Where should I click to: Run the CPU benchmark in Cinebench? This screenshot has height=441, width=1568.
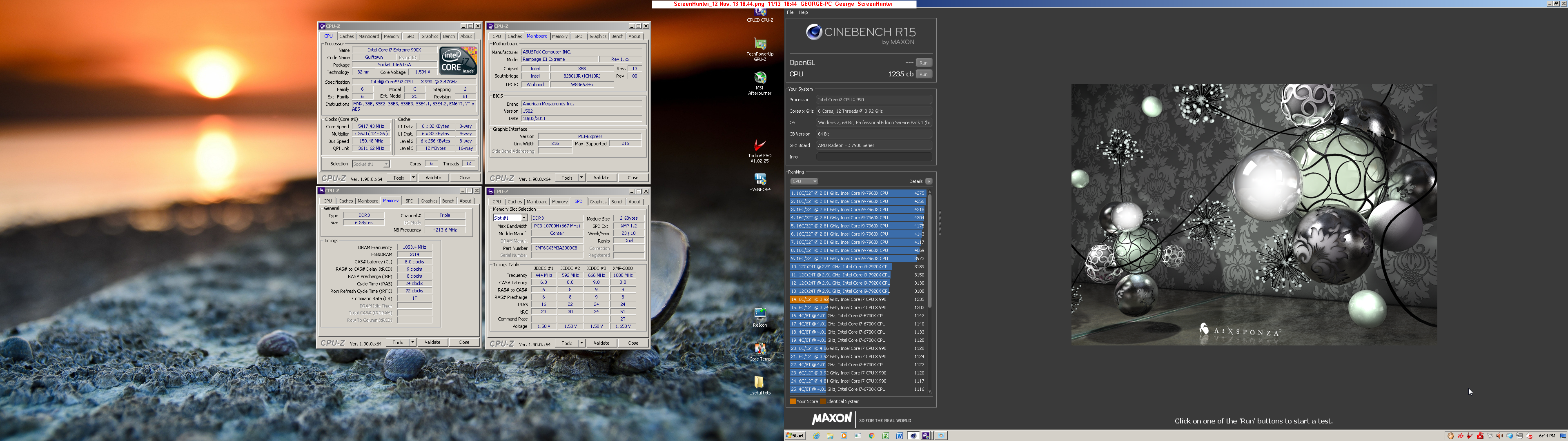coord(923,74)
